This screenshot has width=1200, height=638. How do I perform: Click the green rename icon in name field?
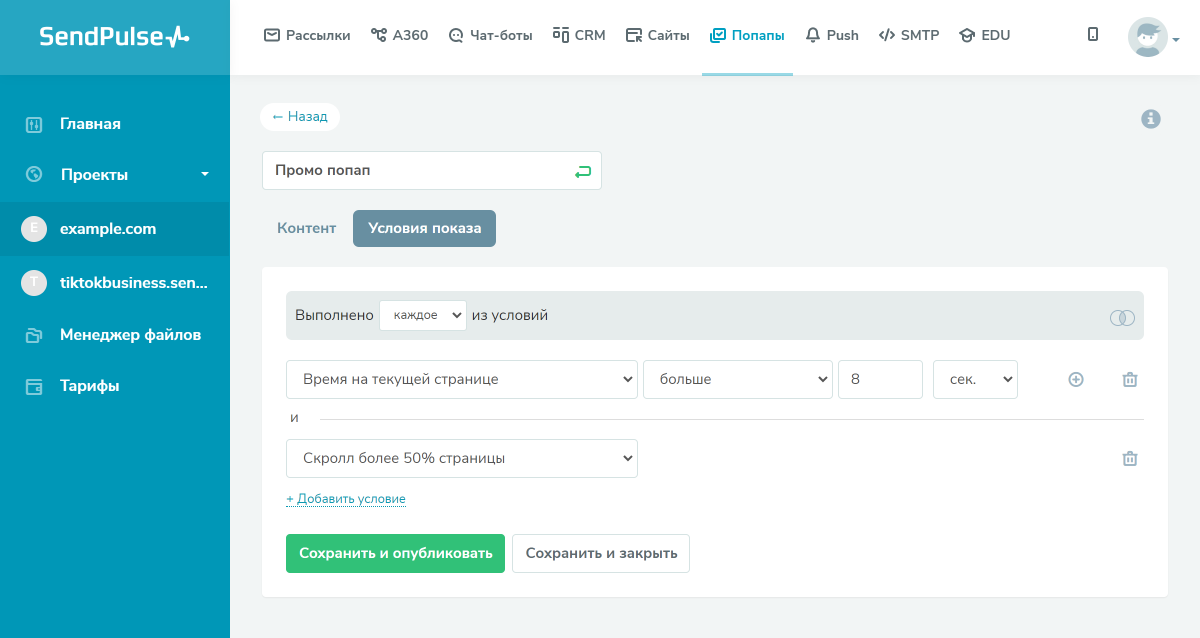pyautogui.click(x=583, y=171)
